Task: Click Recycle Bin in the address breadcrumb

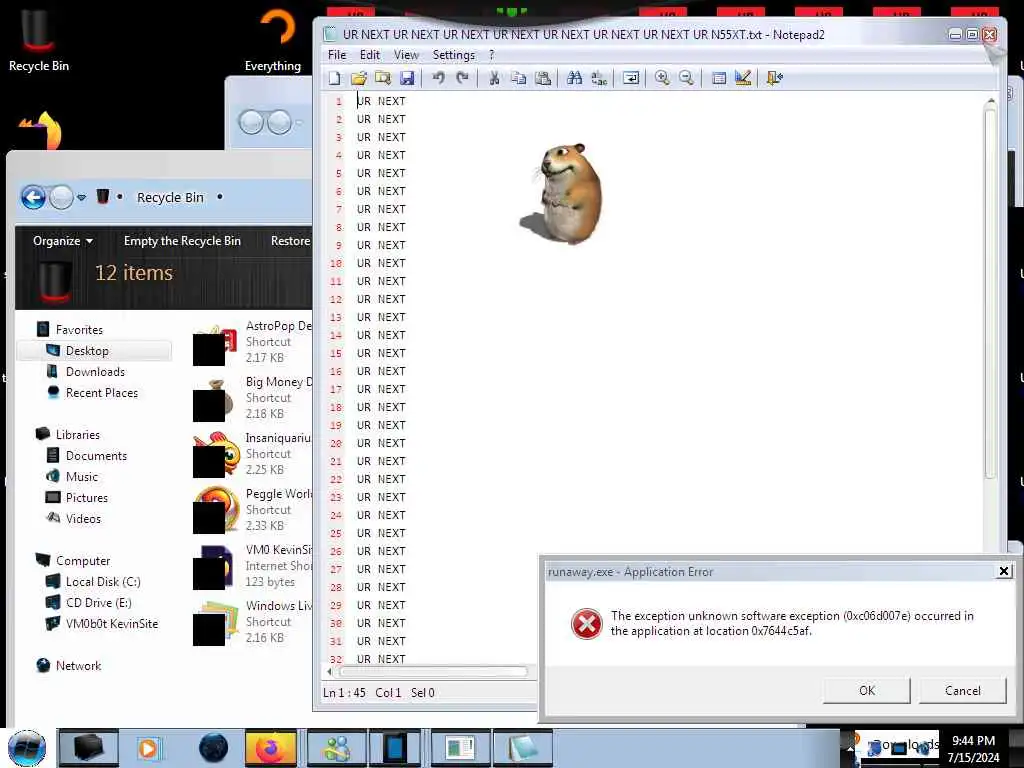Action: click(170, 197)
